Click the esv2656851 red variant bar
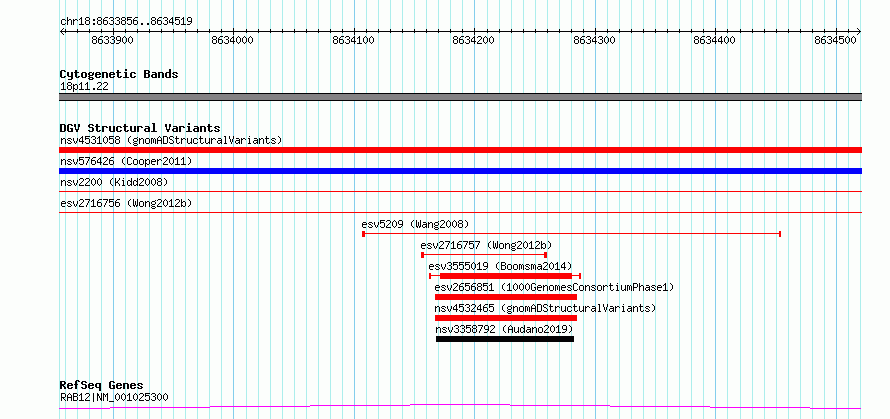 506,297
